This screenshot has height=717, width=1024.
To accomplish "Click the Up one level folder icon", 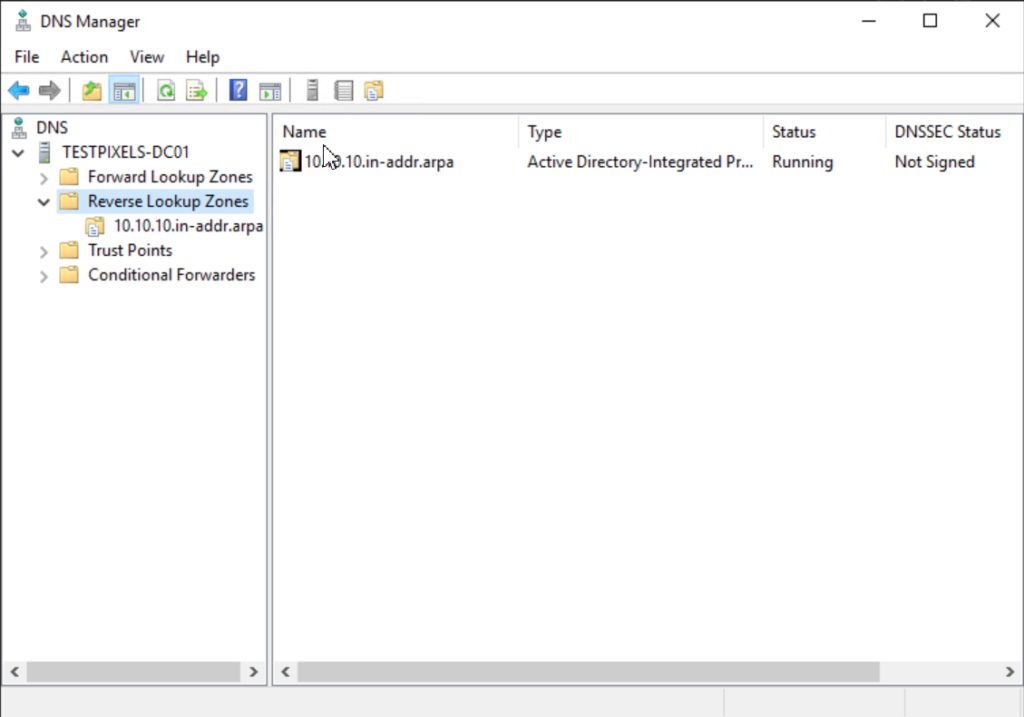I will (91, 90).
